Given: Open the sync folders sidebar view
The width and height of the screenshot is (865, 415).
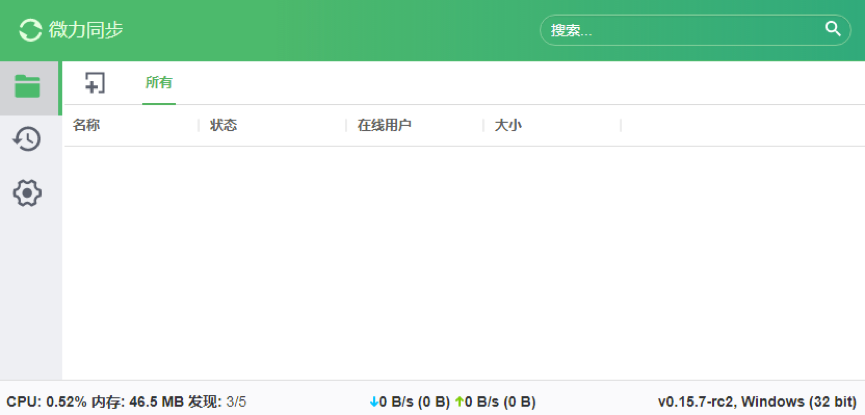Looking at the screenshot, I should click(x=27, y=87).
